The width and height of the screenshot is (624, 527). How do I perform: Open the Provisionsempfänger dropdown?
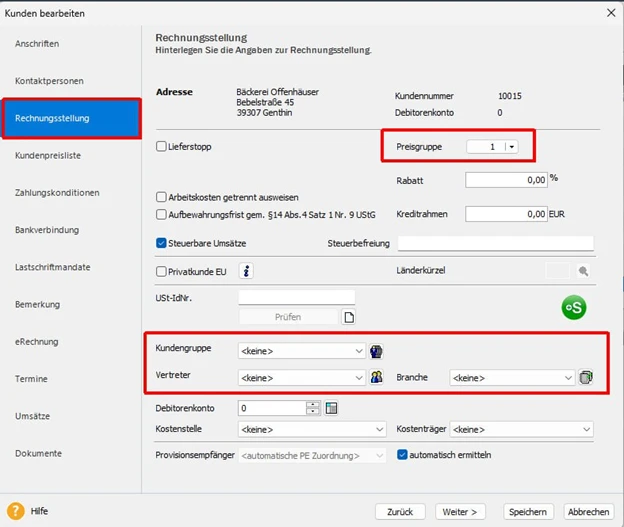coord(380,455)
